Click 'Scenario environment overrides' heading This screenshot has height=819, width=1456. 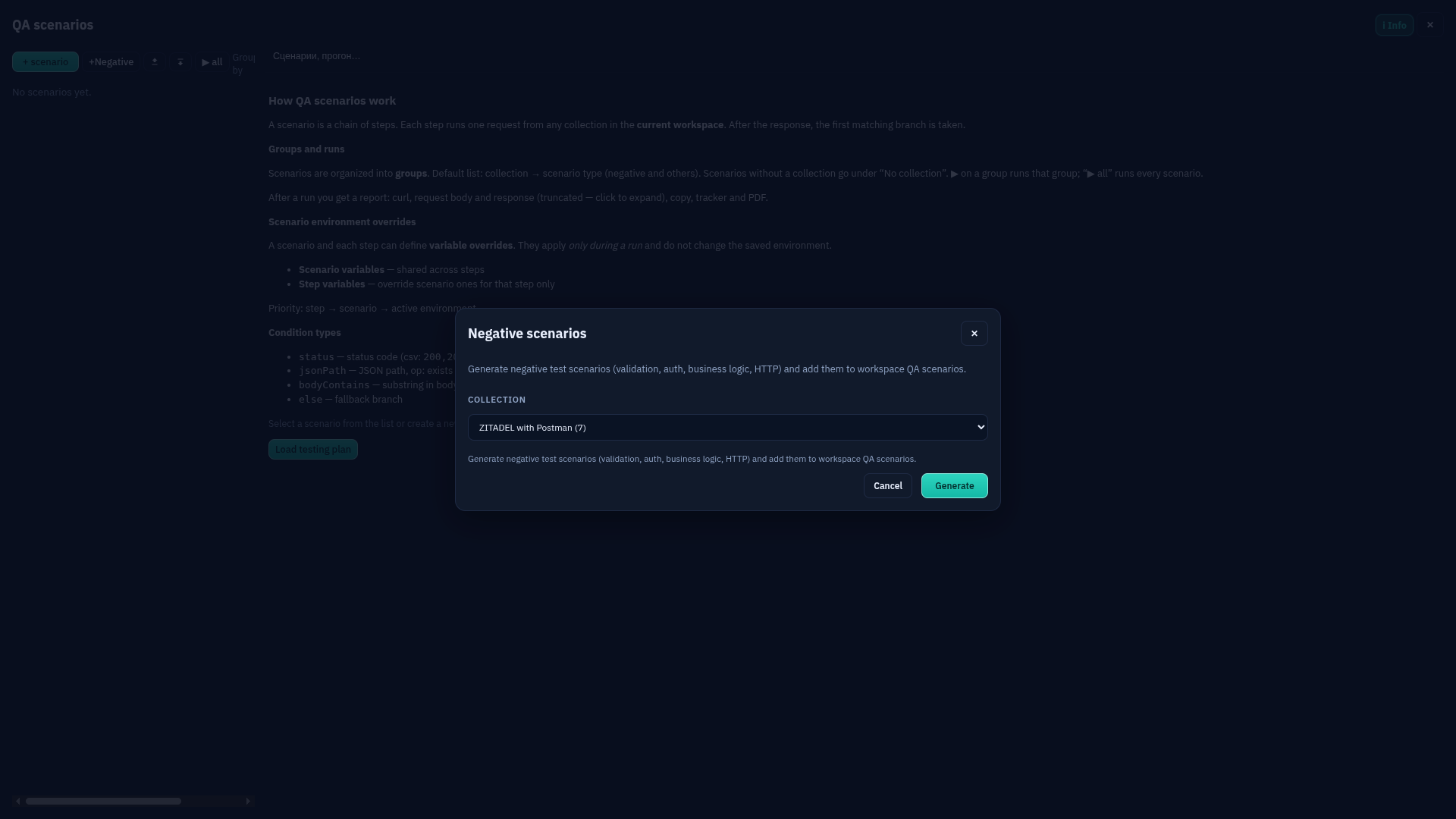pyautogui.click(x=342, y=222)
